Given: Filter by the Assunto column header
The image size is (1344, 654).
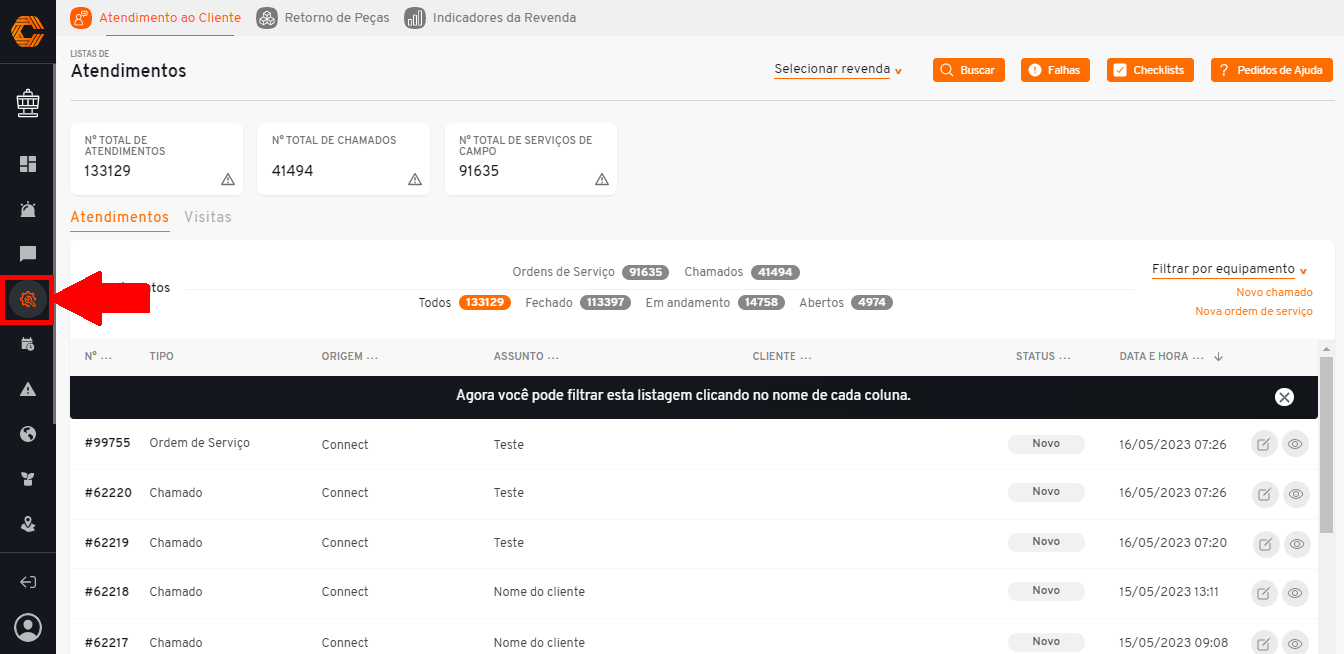Looking at the screenshot, I should click(x=526, y=356).
